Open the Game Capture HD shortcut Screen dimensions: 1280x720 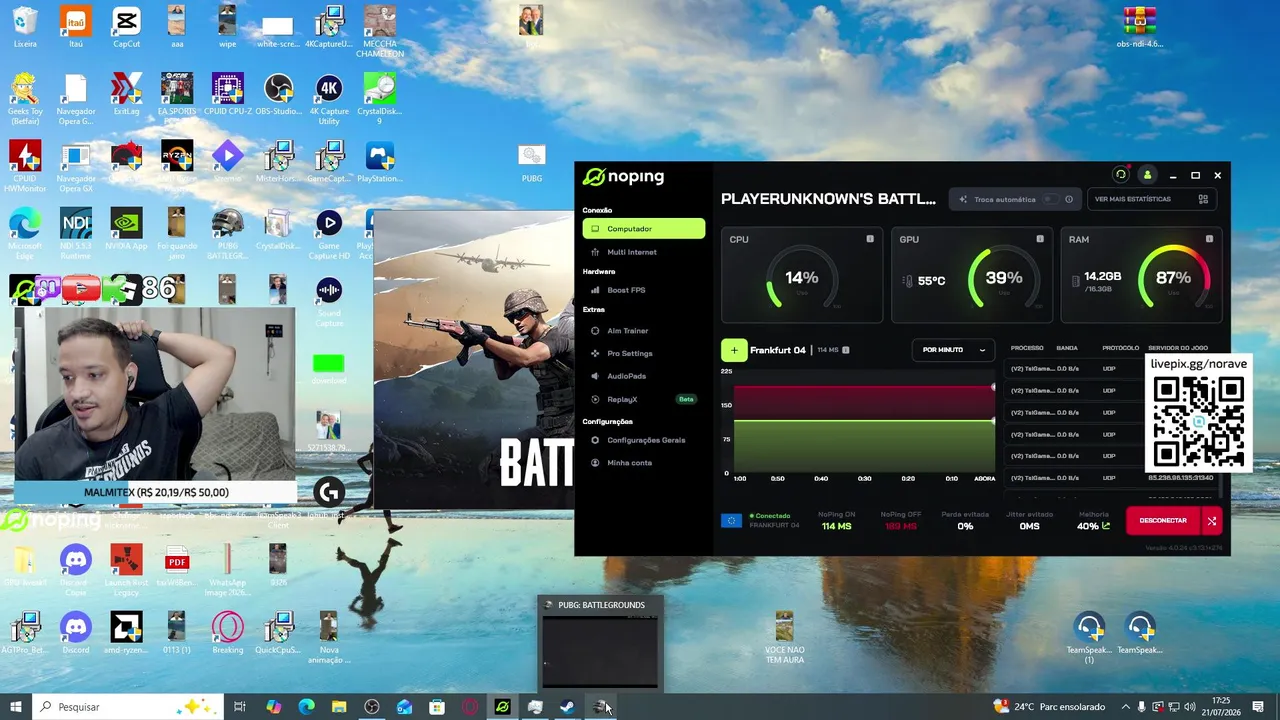[x=329, y=234]
